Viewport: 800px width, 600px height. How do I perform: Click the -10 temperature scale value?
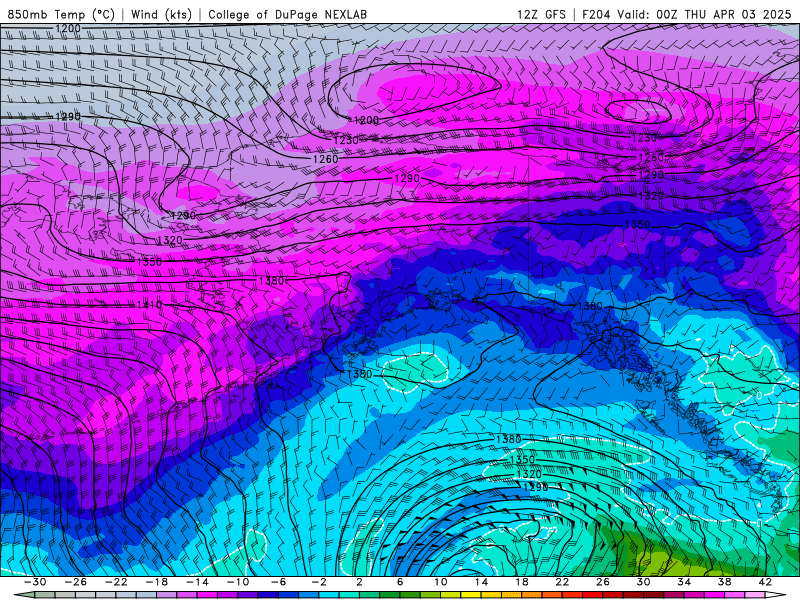pyautogui.click(x=238, y=582)
